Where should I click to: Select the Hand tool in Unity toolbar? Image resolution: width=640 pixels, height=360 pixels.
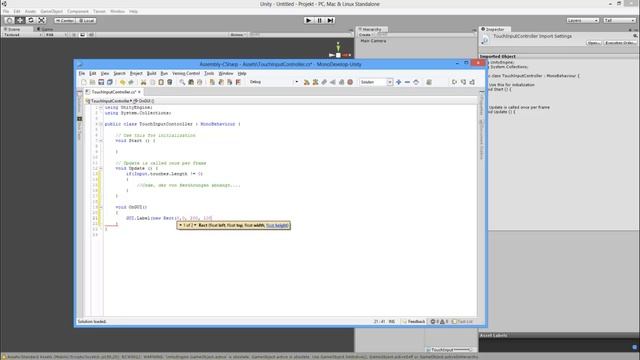click(x=9, y=20)
